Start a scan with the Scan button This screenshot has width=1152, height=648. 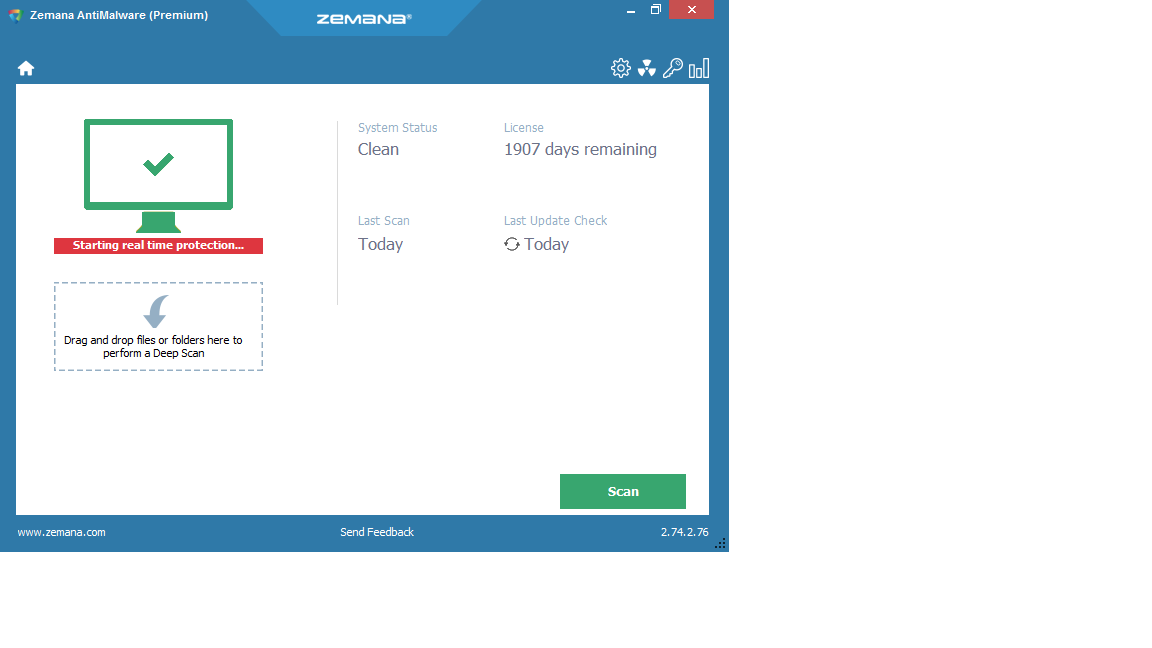coord(623,492)
